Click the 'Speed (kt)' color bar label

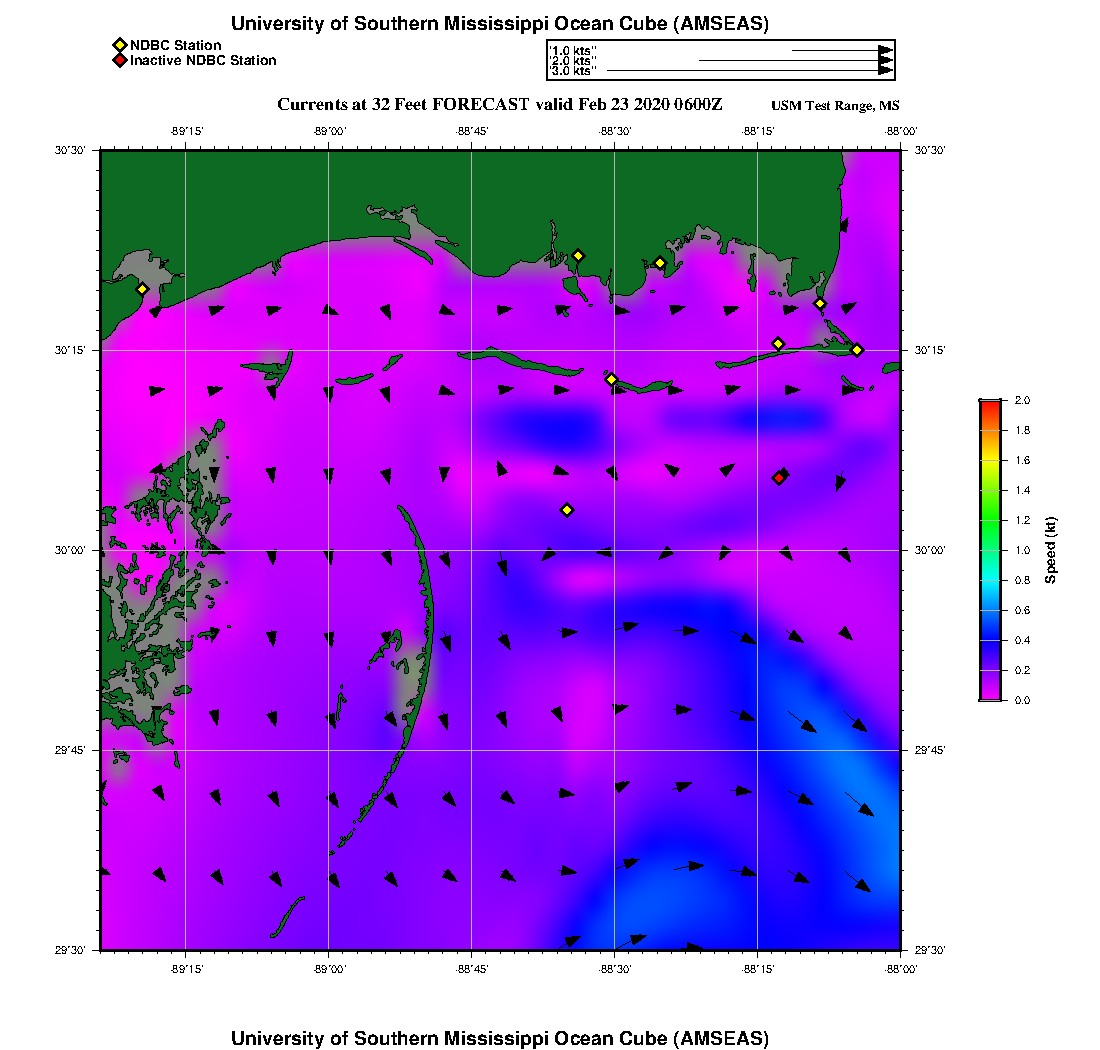[1050, 550]
